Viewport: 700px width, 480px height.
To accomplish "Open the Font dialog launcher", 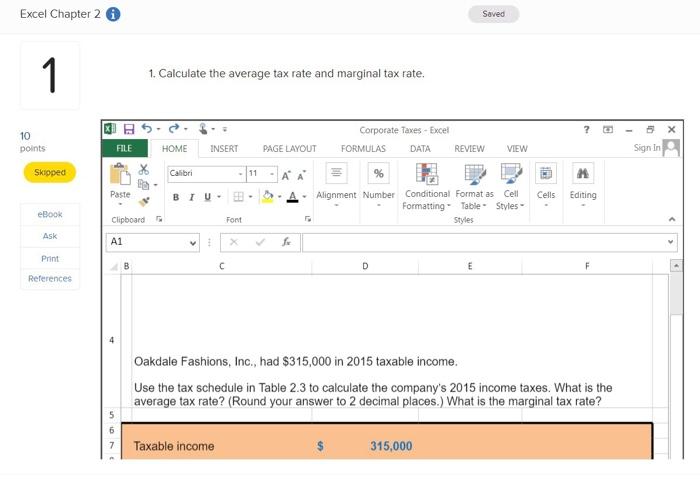I will click(308, 219).
